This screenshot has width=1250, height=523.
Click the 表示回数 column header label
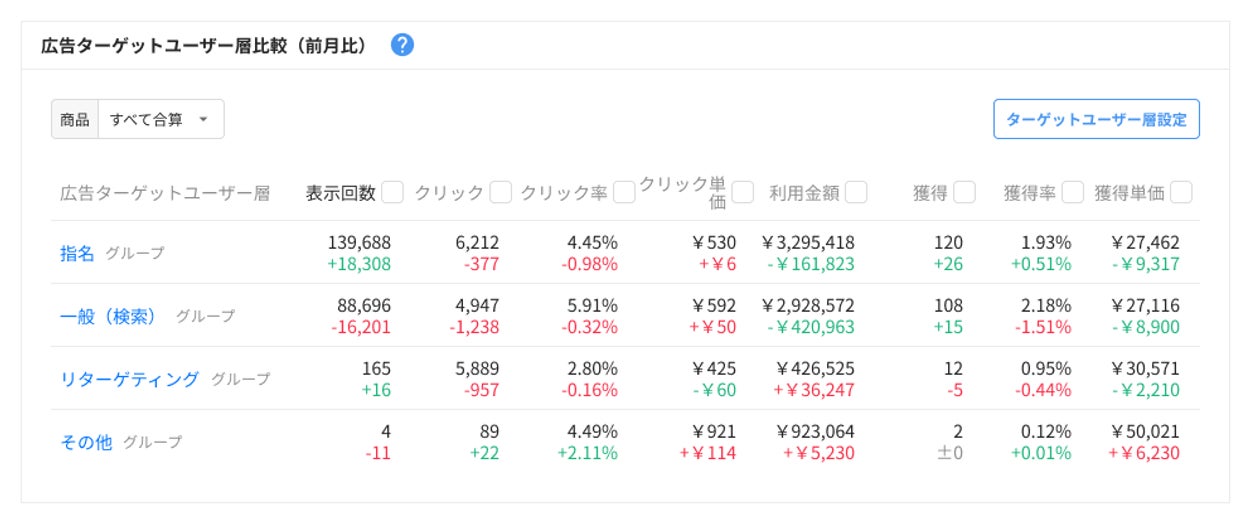point(340,193)
